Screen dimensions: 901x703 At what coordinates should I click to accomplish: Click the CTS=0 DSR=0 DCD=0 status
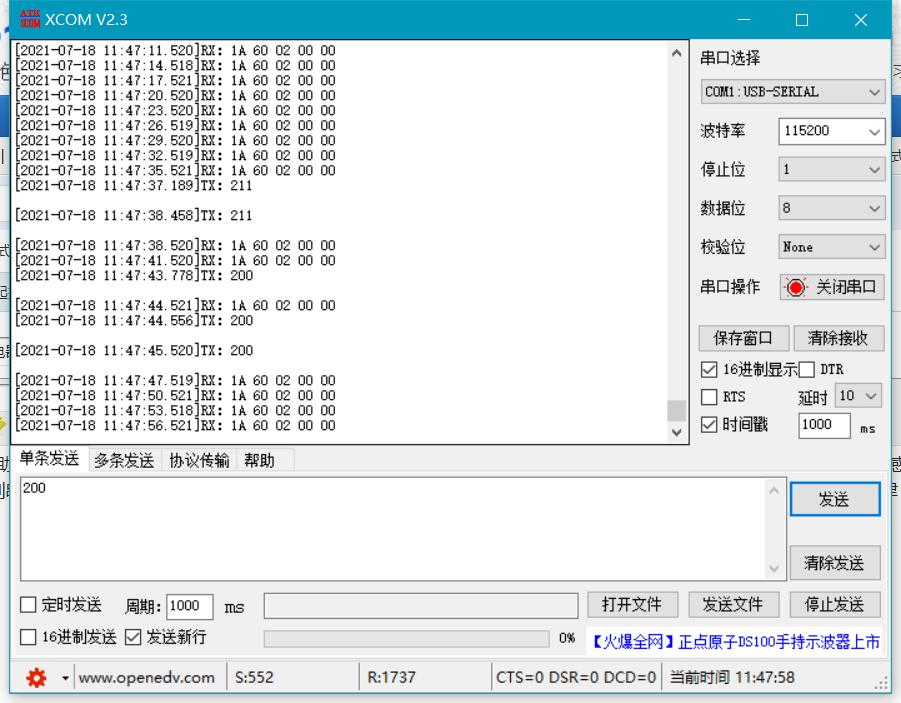(576, 678)
